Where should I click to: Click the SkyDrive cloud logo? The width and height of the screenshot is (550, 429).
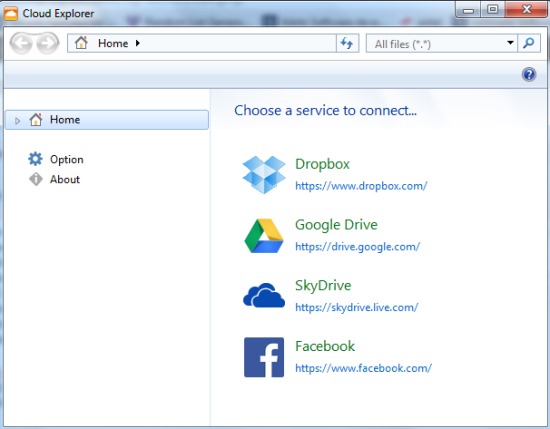coord(264,295)
